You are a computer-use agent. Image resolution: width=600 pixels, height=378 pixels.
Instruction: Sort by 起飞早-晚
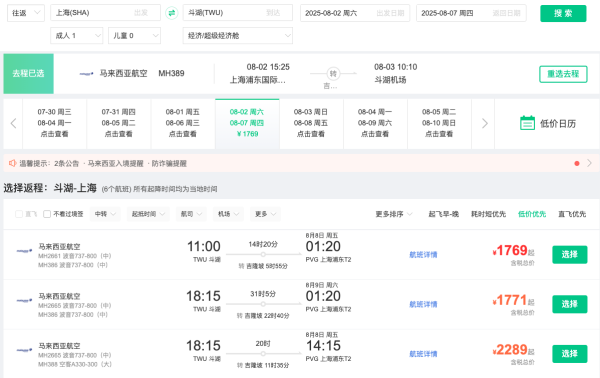pos(443,214)
